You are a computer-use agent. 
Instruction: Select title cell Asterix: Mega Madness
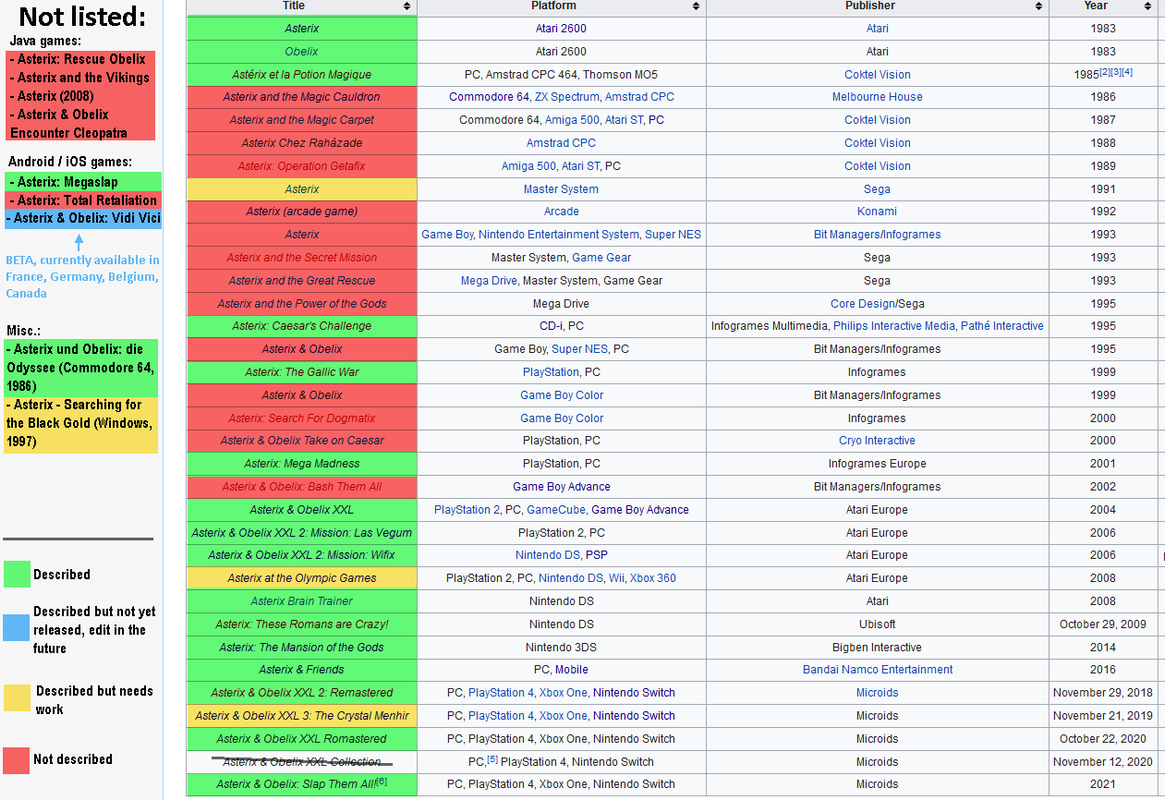click(x=302, y=464)
